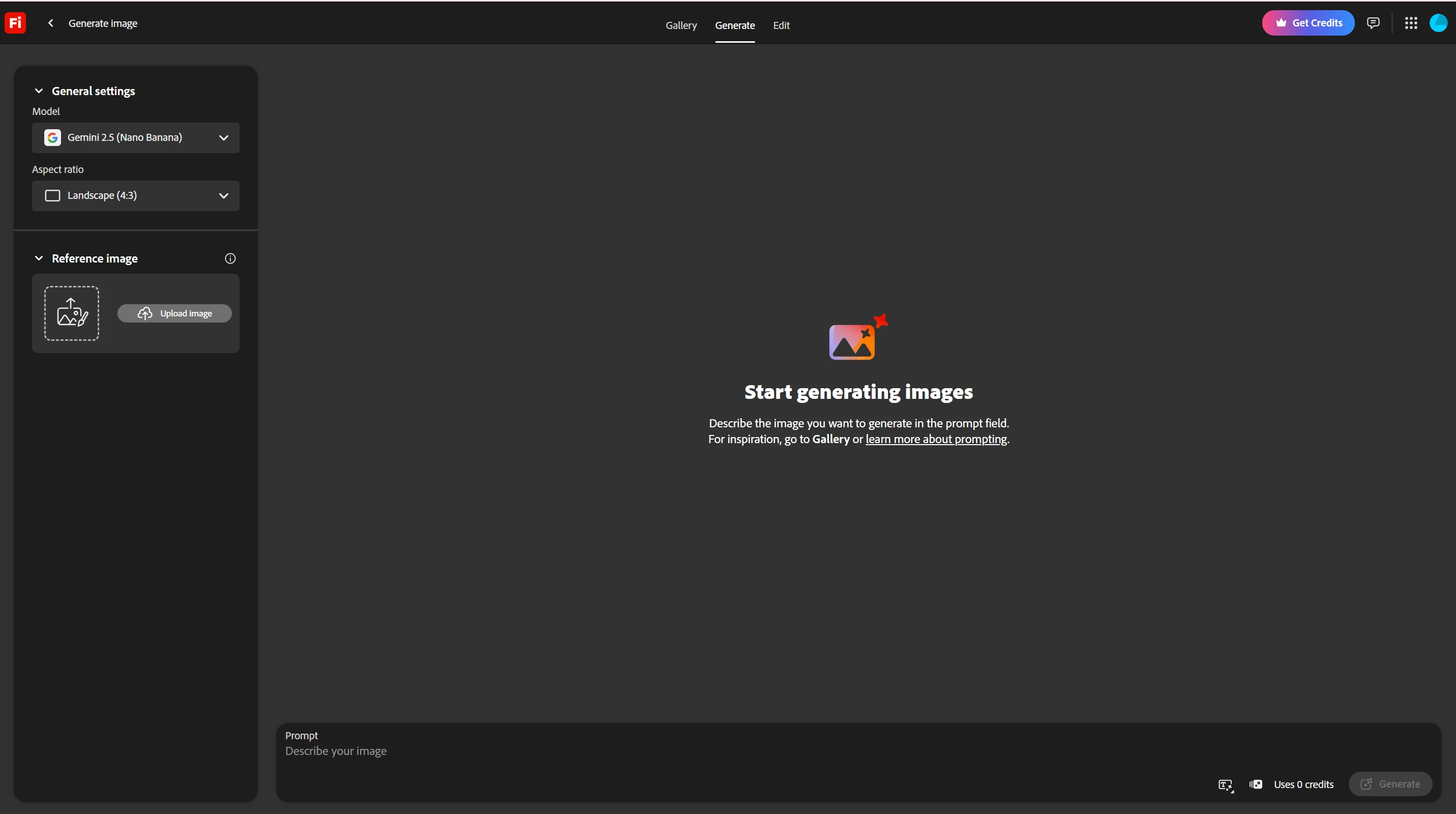Open the learn more about prompting link
This screenshot has width=1456, height=814.
coord(936,439)
